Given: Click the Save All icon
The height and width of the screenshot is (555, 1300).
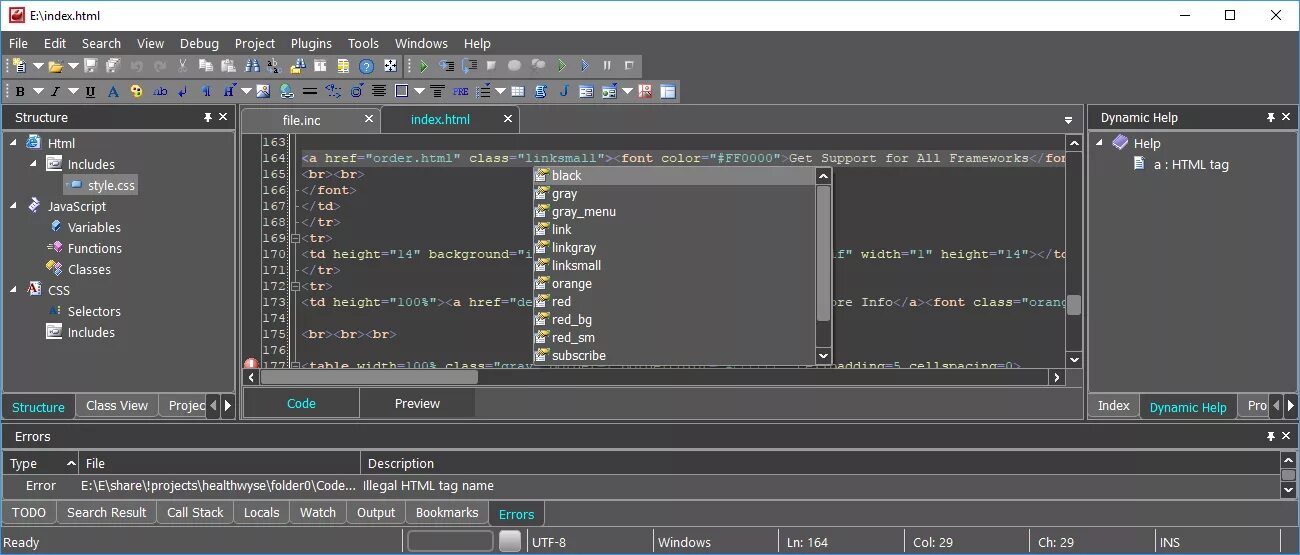Looking at the screenshot, I should point(112,66).
